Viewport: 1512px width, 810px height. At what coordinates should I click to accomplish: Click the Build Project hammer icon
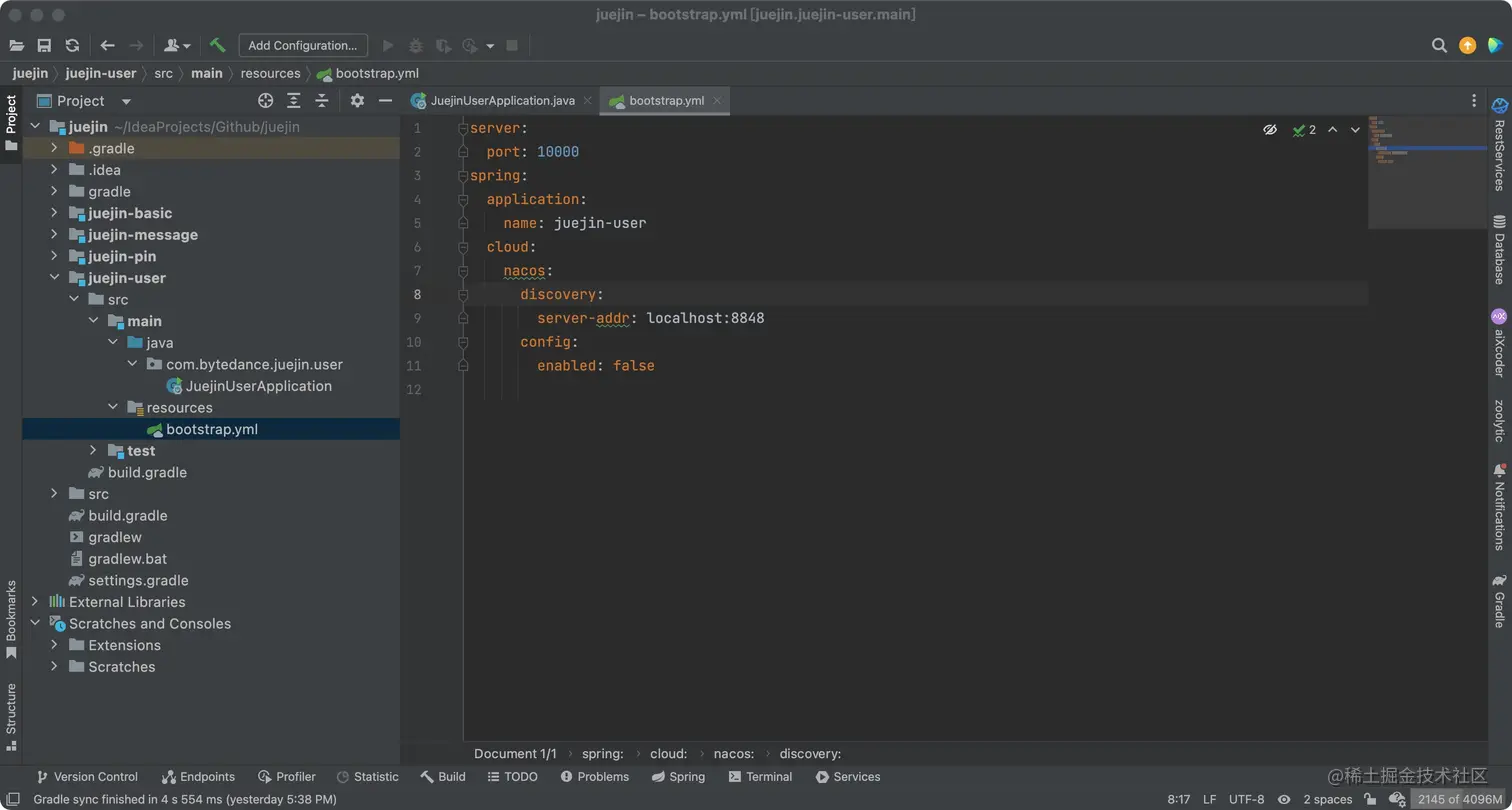pyautogui.click(x=217, y=45)
